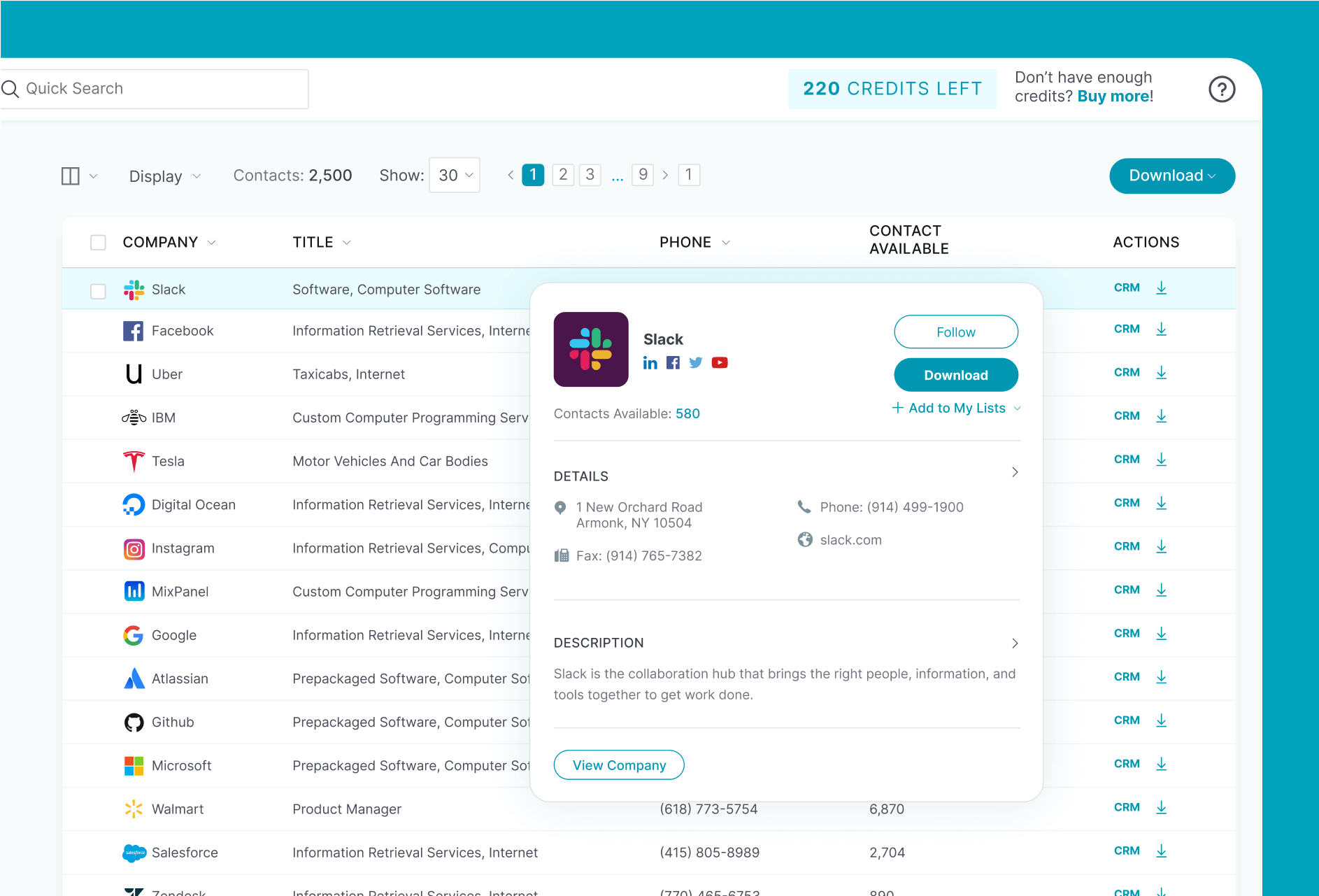Screen dimensions: 1319x896
Task: Click the previous page arrow
Action: click(x=511, y=175)
